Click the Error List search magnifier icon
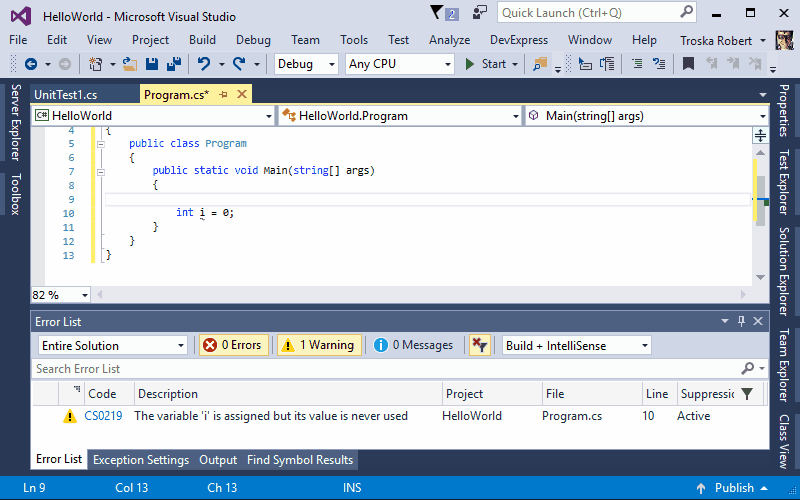Viewport: 800px width, 500px height. tap(748, 368)
